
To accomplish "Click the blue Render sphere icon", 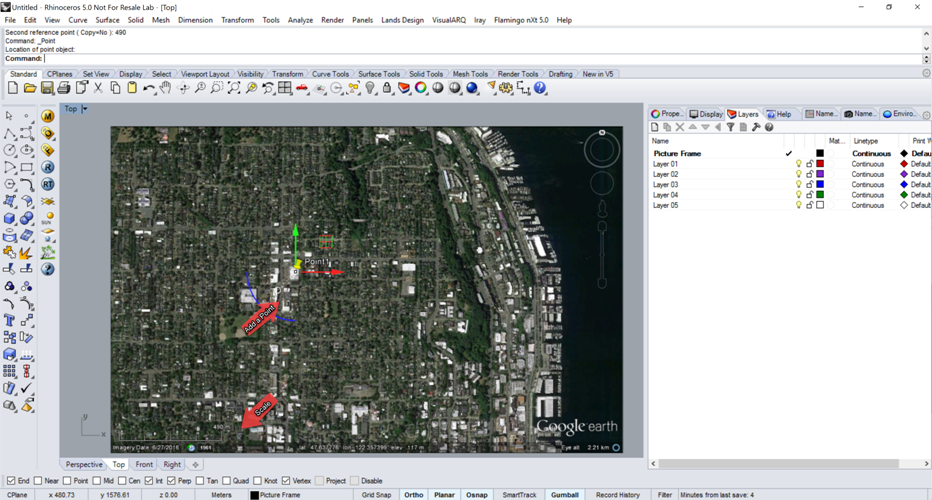I will 472,89.
